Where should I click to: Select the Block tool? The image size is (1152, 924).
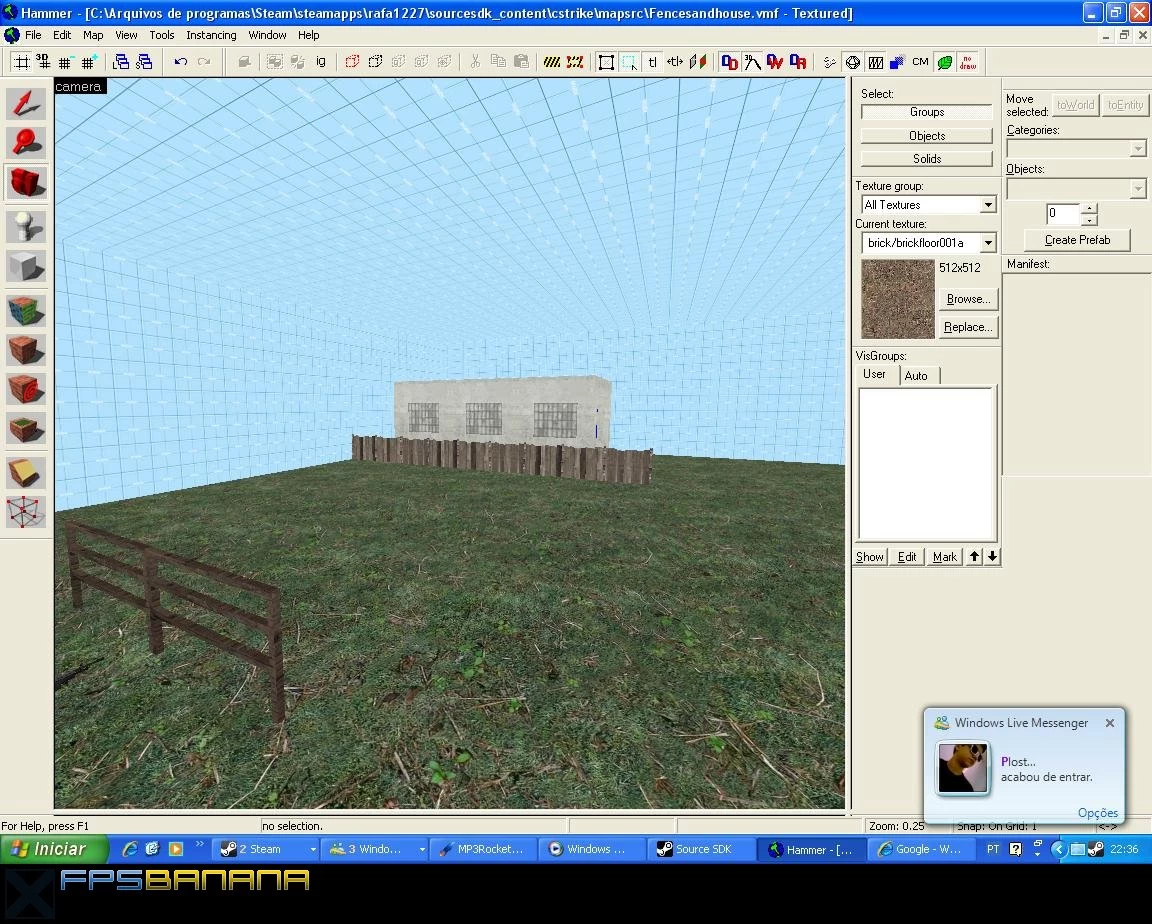(26, 265)
